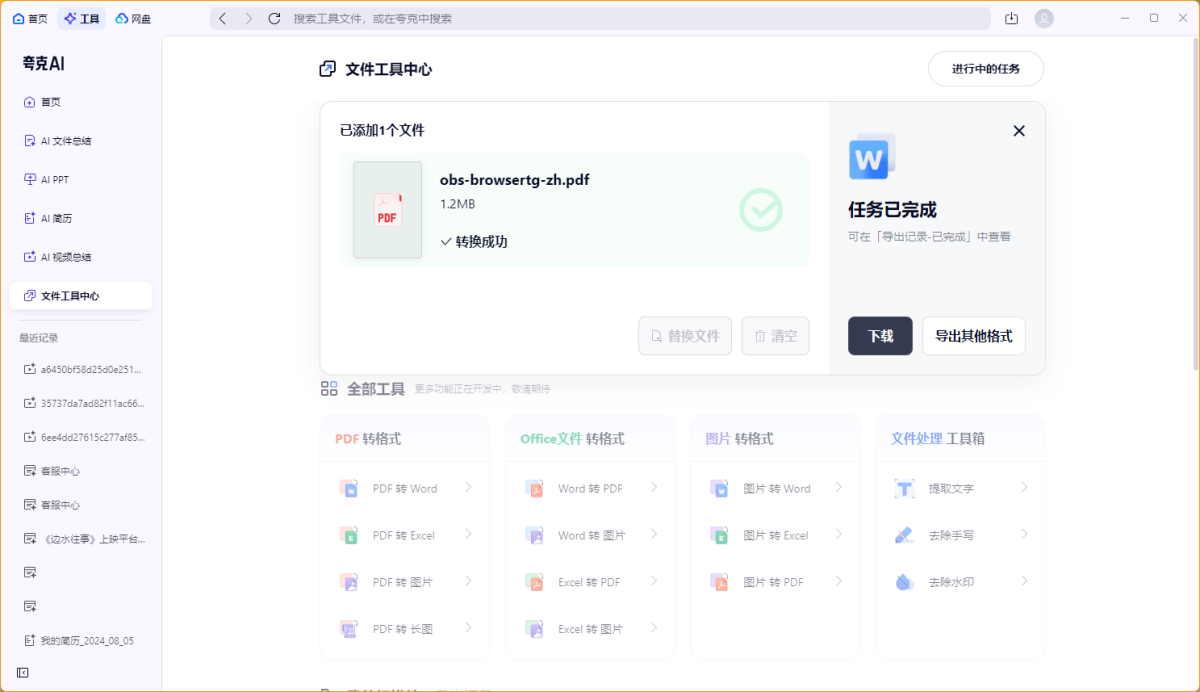Click the browser refresh icon
This screenshot has height=692, width=1200.
pos(275,18)
